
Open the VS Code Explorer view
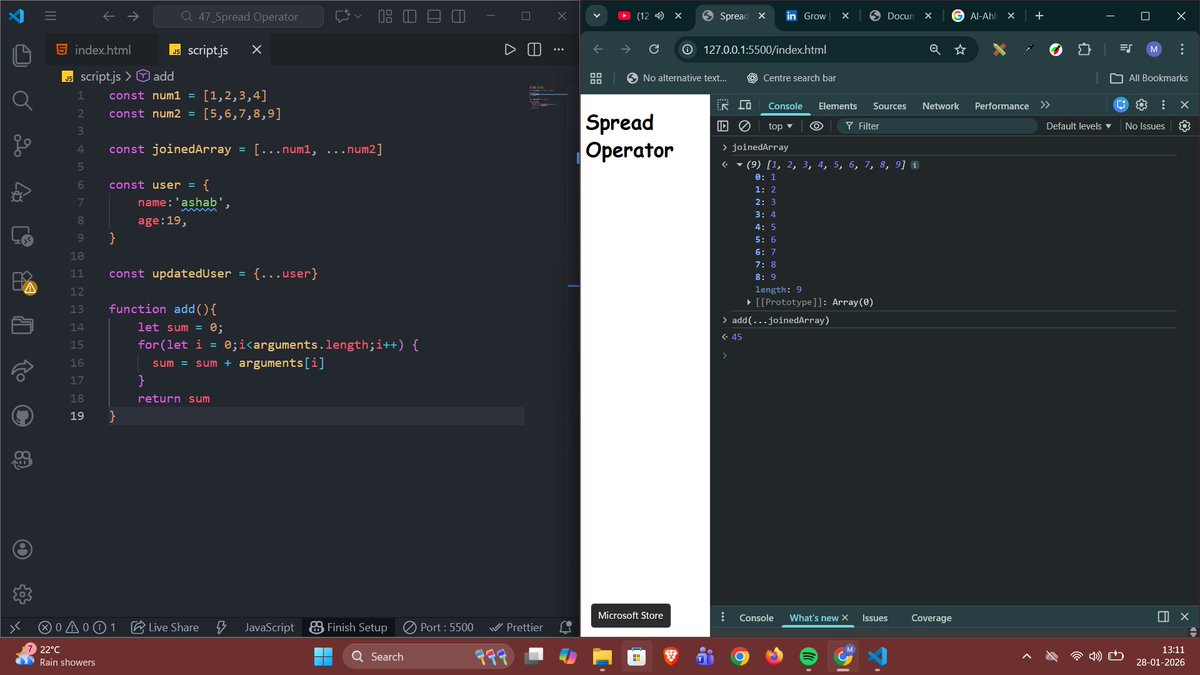click(22, 55)
